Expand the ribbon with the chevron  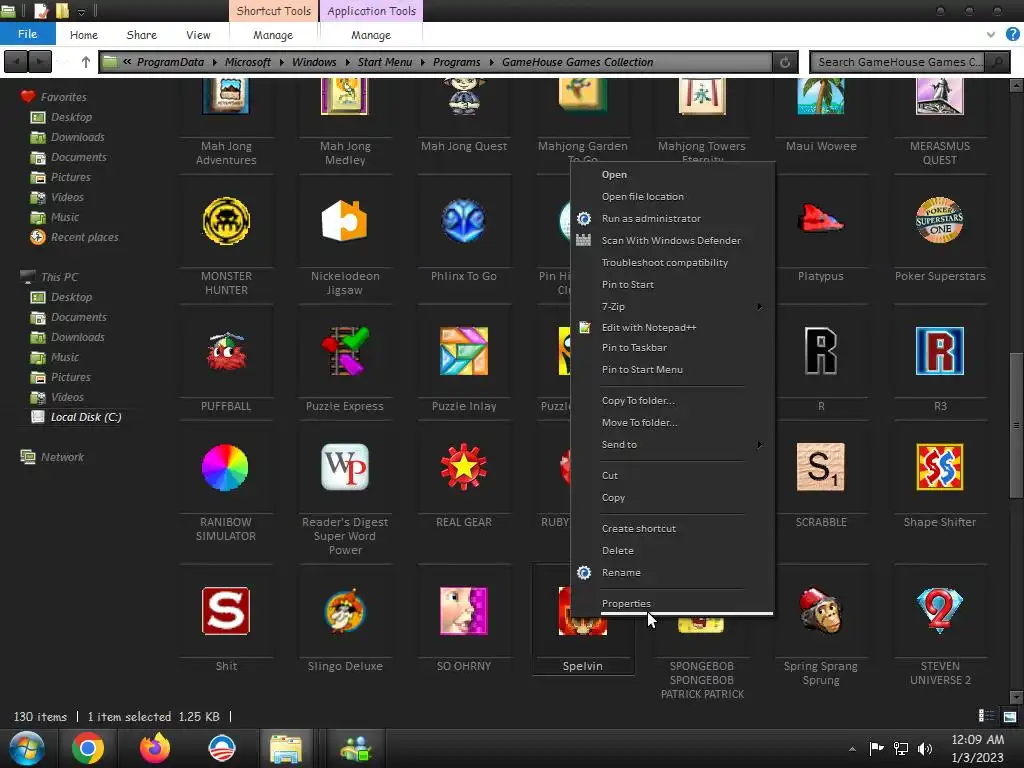click(991, 35)
